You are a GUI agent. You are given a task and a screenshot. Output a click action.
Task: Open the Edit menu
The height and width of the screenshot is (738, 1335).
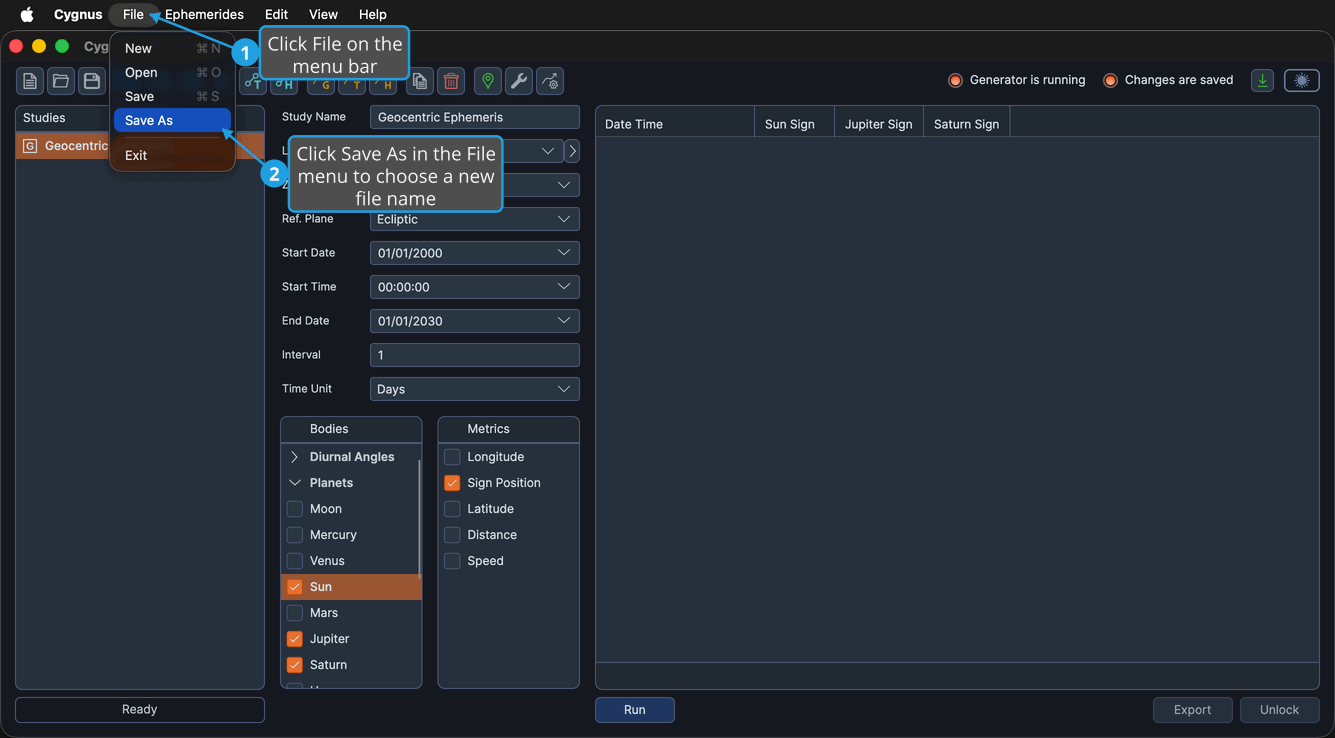(x=276, y=14)
